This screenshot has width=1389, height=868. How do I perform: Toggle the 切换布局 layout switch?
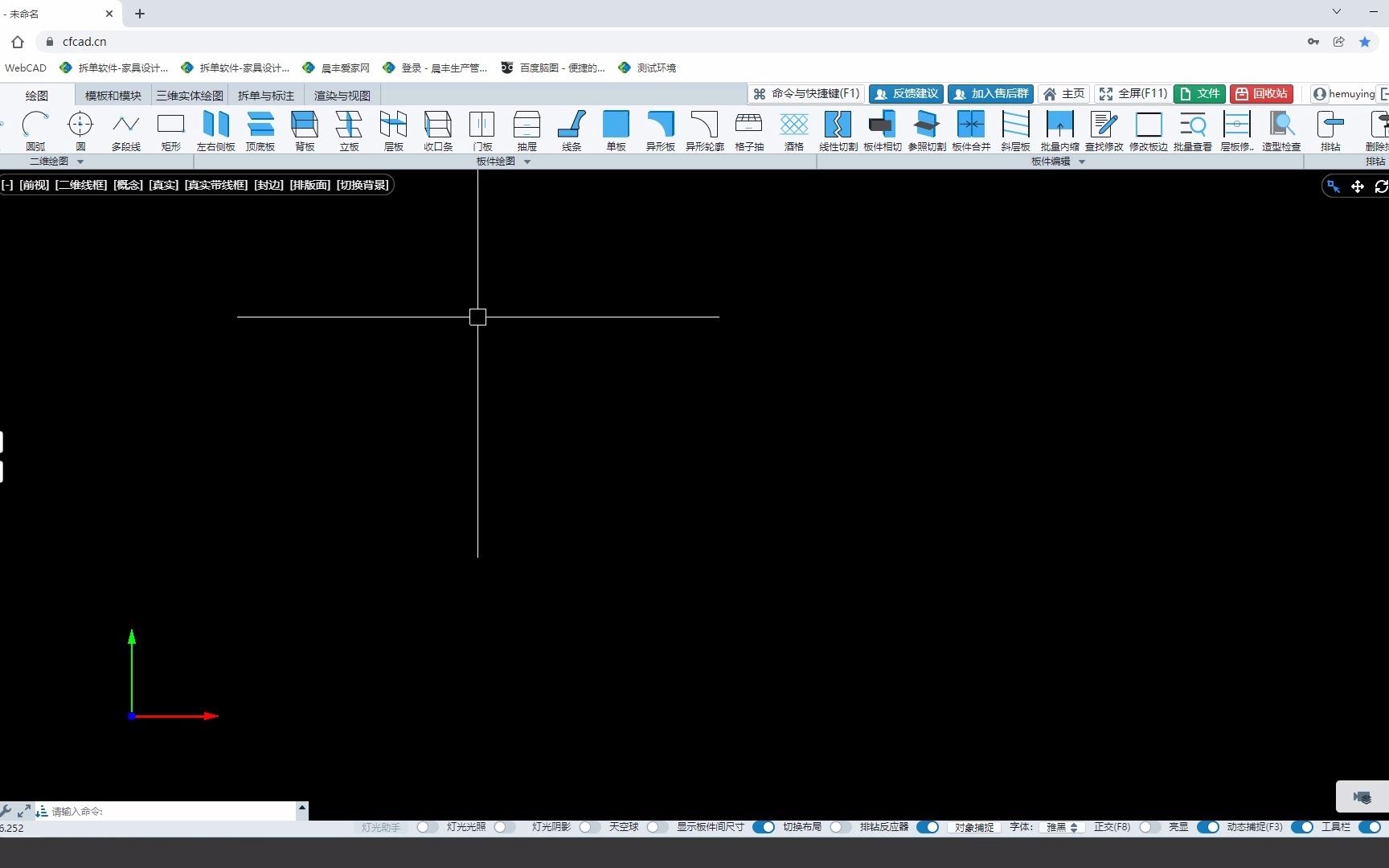pyautogui.click(x=841, y=827)
